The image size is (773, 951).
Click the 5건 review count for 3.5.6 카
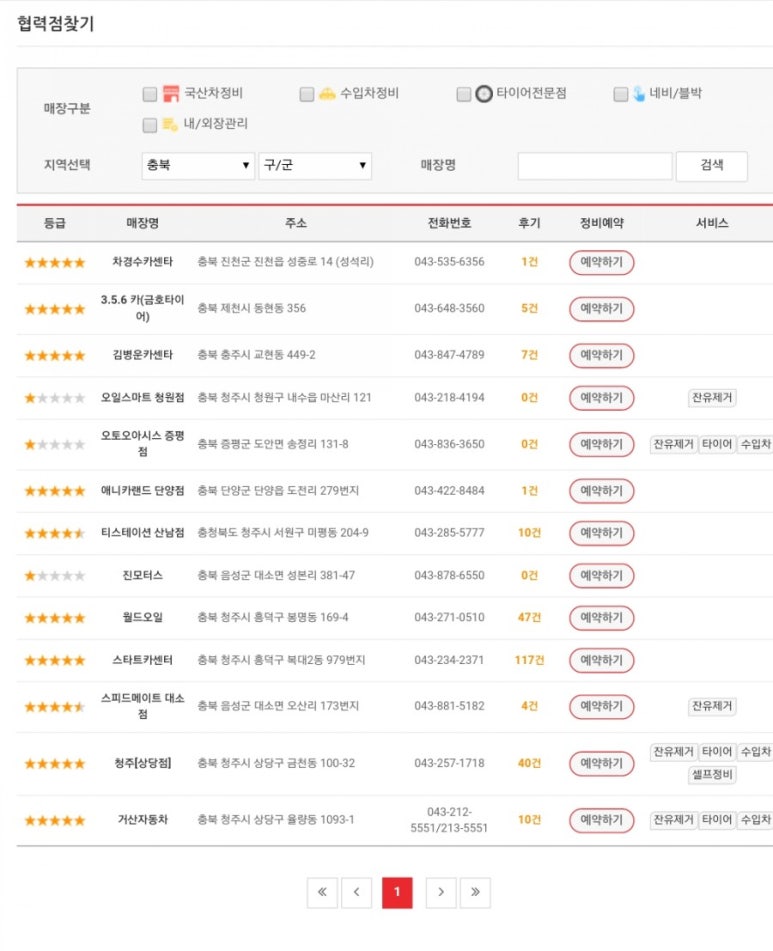click(x=529, y=309)
